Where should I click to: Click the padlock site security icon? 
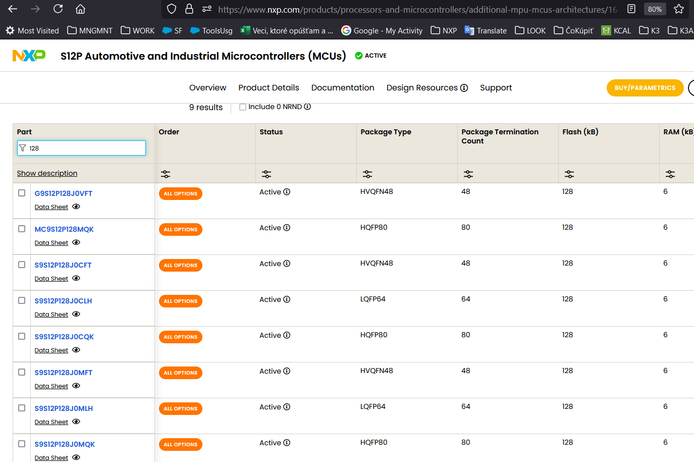189,9
